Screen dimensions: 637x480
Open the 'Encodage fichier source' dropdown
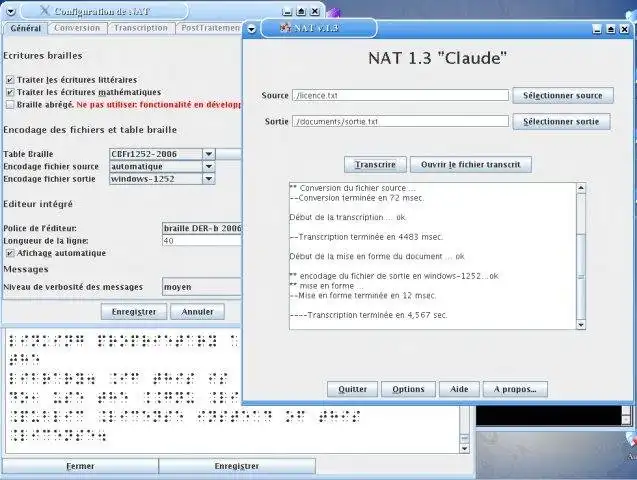208,166
